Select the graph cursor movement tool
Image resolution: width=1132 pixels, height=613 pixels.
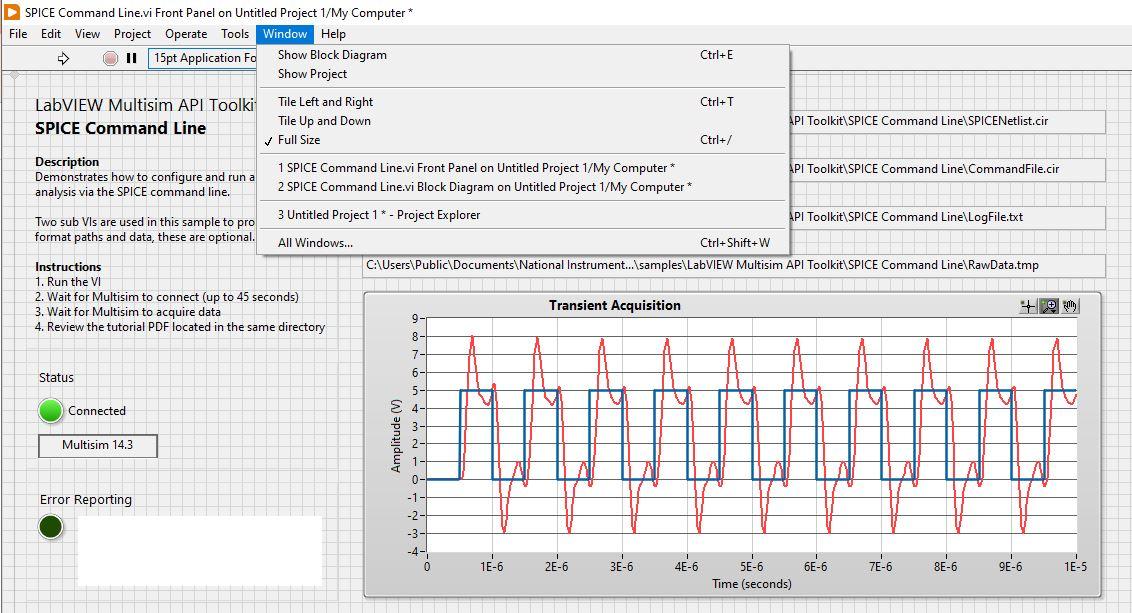click(1028, 306)
